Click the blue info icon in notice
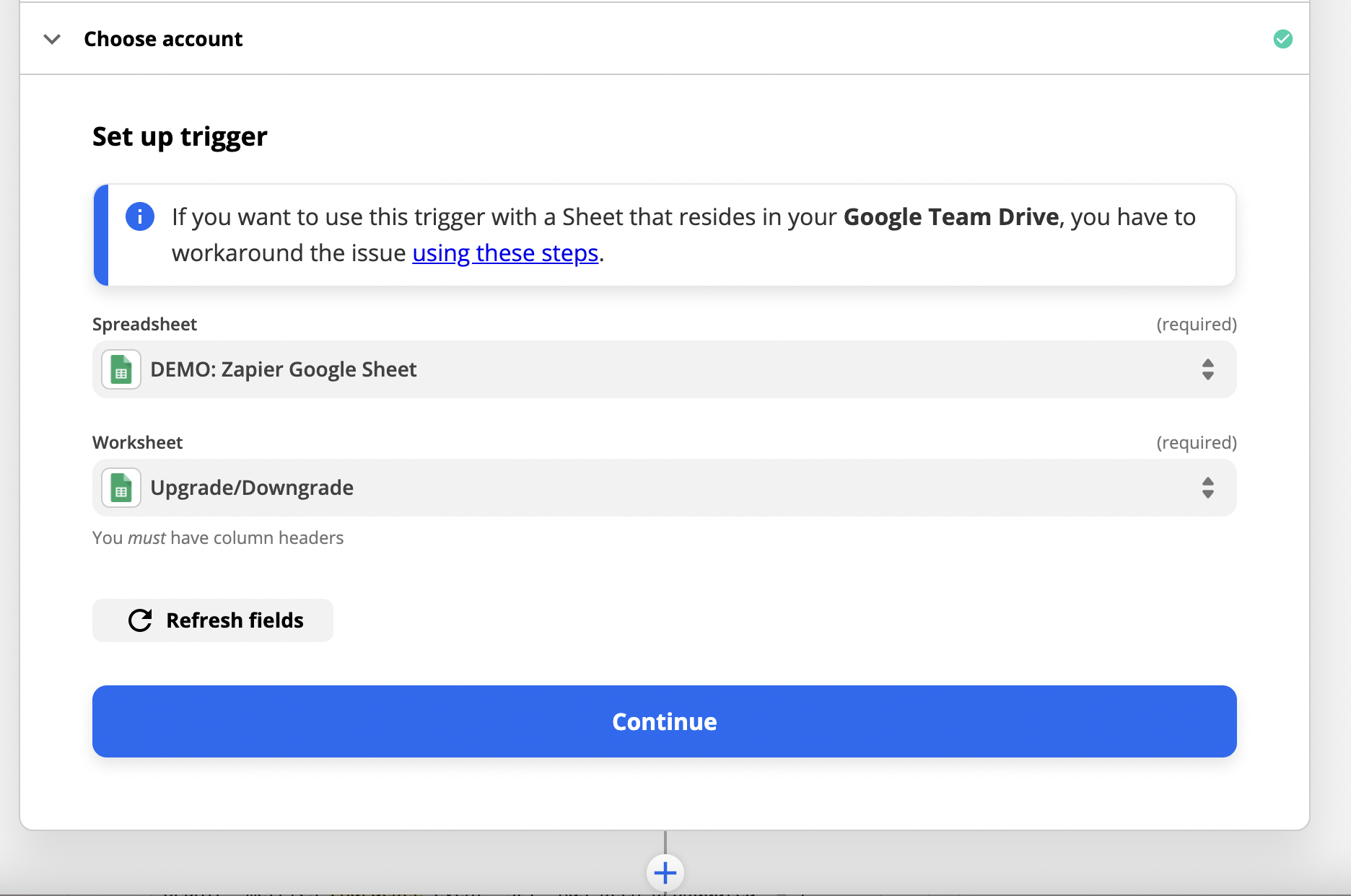Image resolution: width=1351 pixels, height=896 pixels. pyautogui.click(x=140, y=216)
